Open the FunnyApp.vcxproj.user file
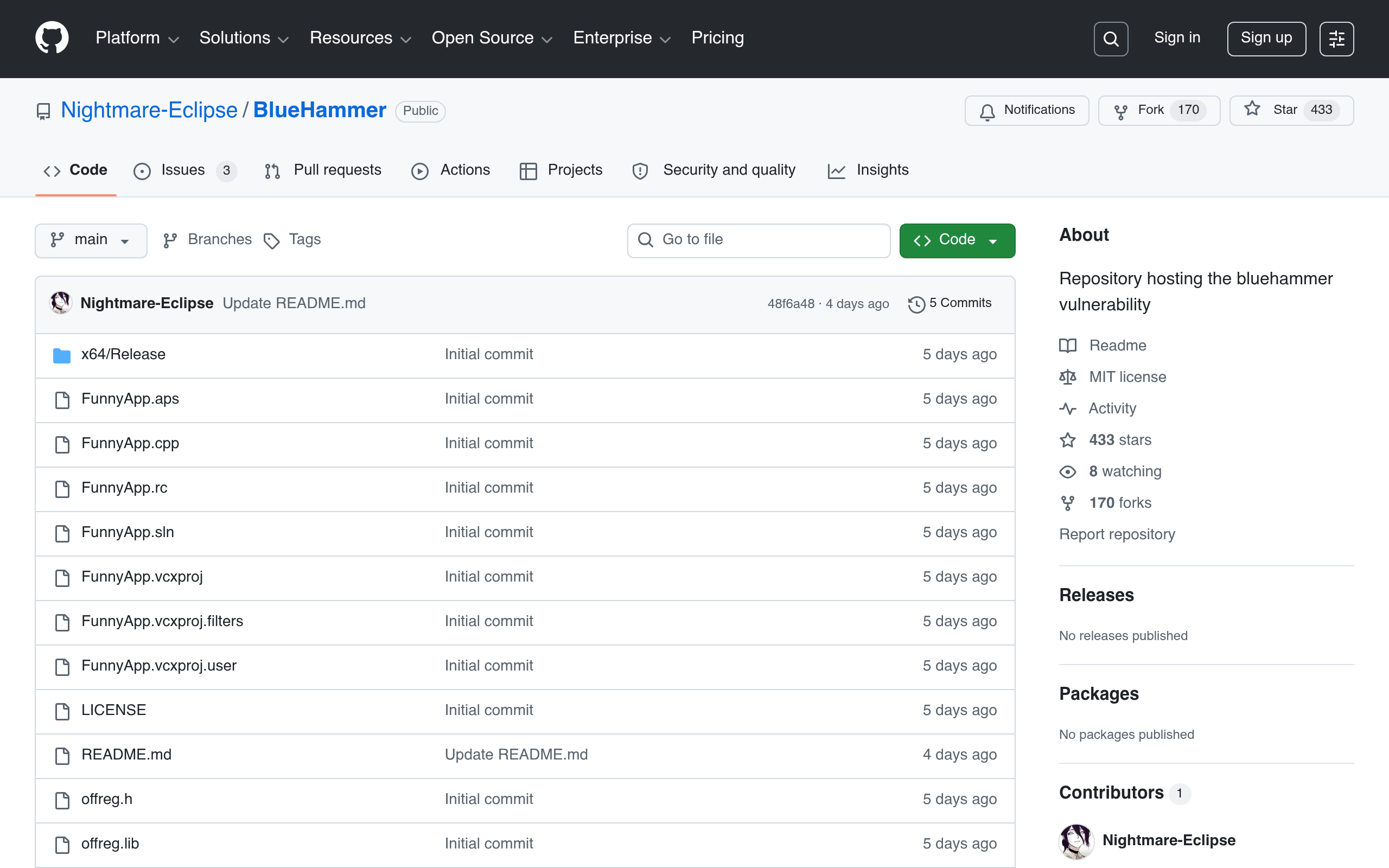Image resolution: width=1389 pixels, height=868 pixels. coord(159,666)
